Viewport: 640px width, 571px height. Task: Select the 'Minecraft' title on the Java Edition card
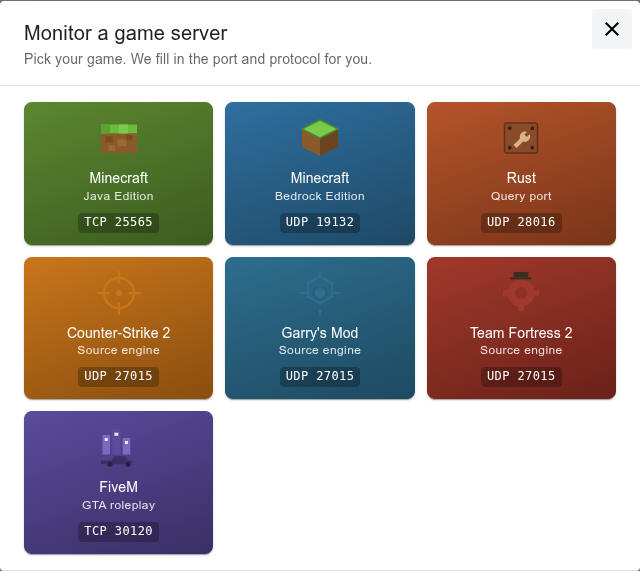pos(118,178)
